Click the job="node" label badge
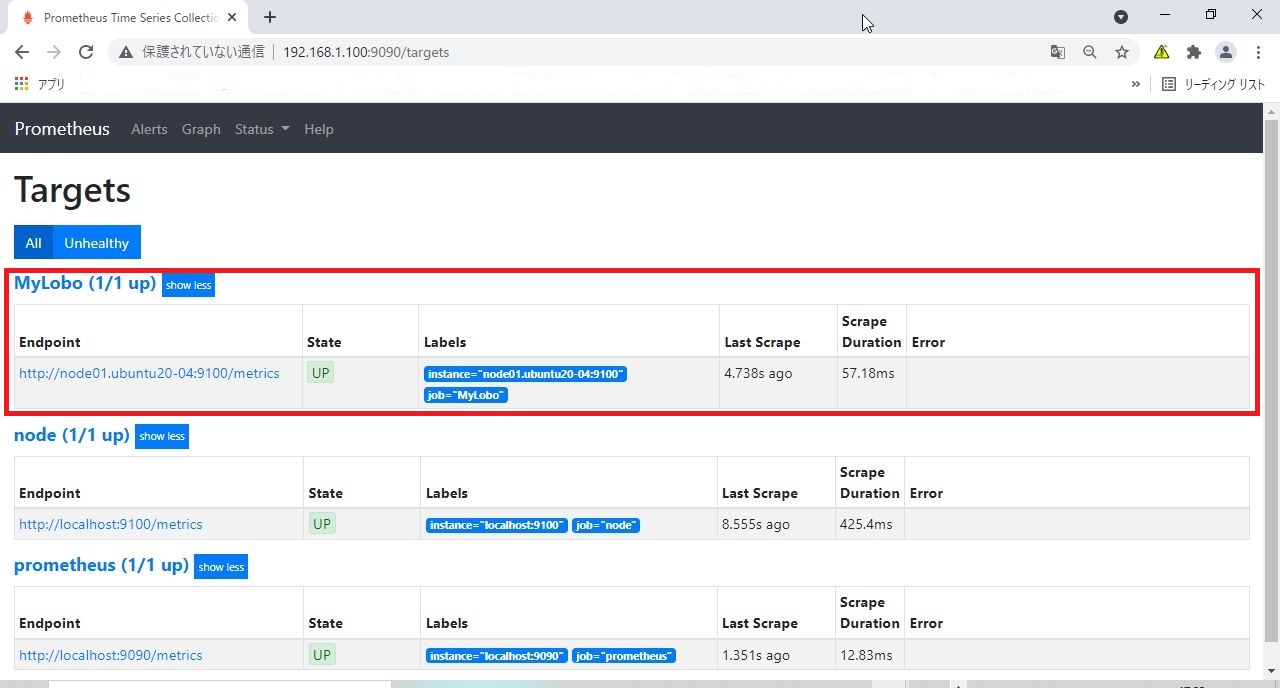The width and height of the screenshot is (1280, 688). click(x=606, y=525)
